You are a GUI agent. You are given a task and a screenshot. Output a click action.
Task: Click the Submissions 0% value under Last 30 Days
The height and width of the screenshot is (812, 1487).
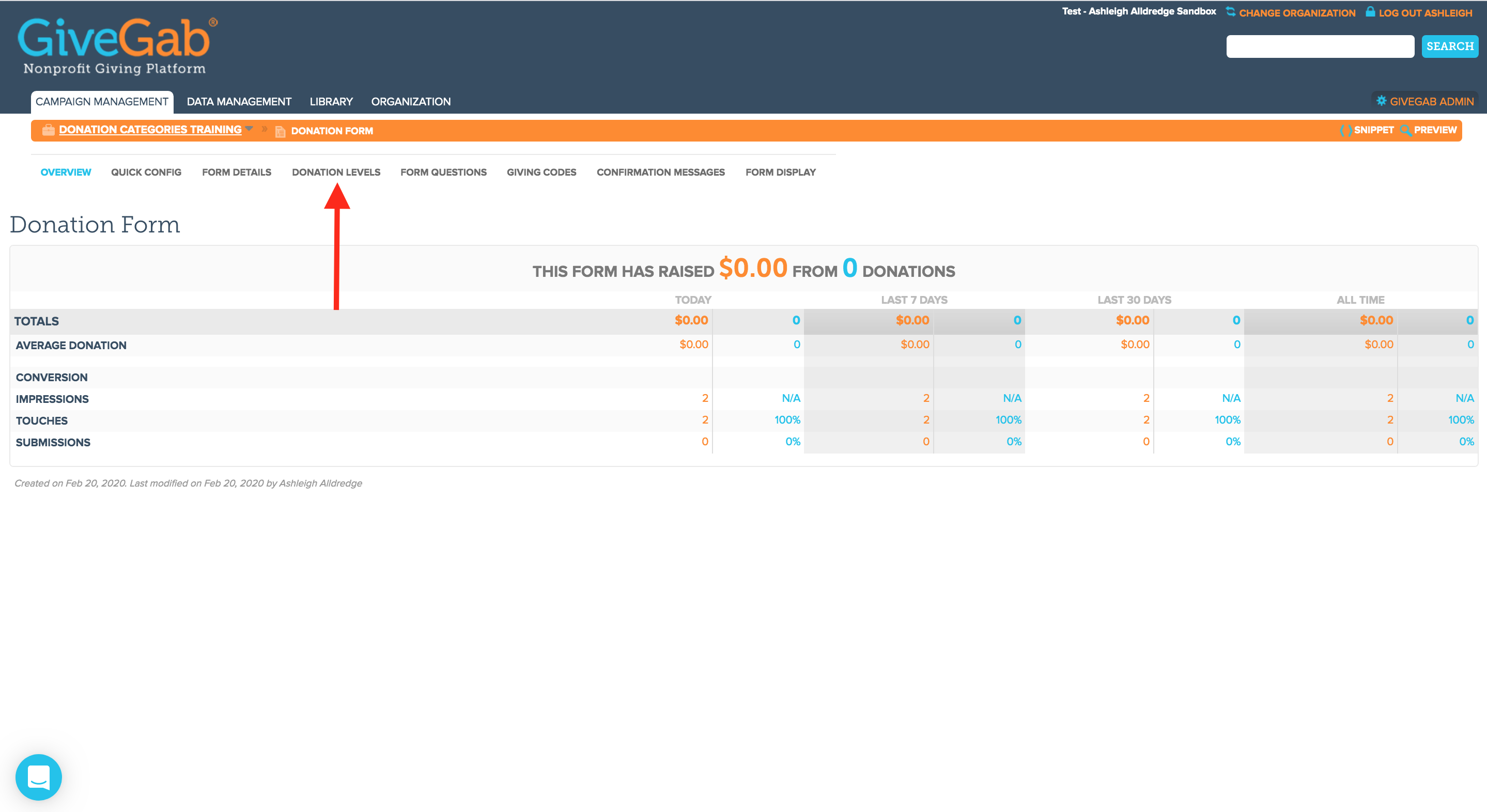[x=1233, y=442]
